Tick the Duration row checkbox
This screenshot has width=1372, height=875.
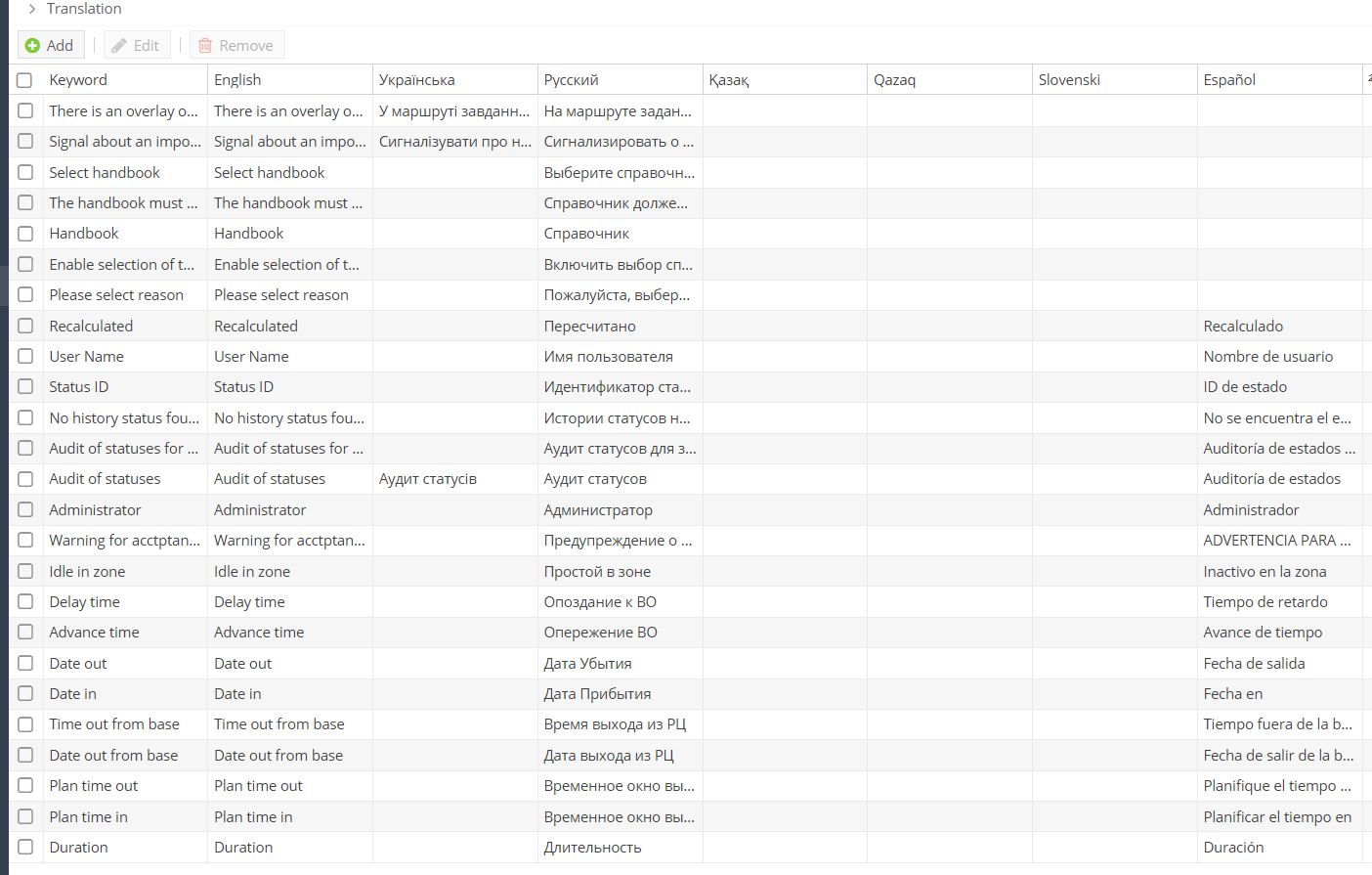(25, 848)
